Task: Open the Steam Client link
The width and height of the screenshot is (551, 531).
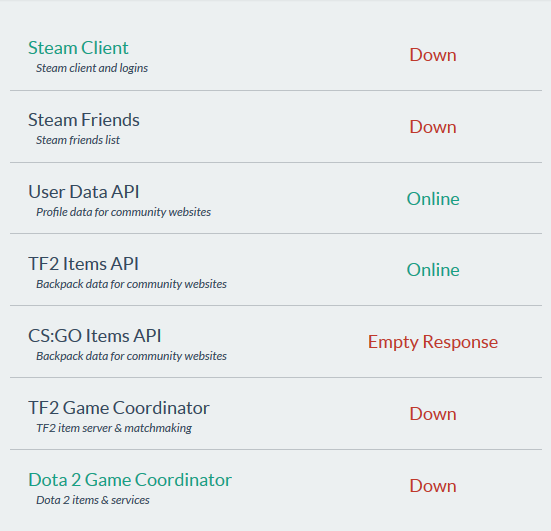Action: tap(78, 48)
